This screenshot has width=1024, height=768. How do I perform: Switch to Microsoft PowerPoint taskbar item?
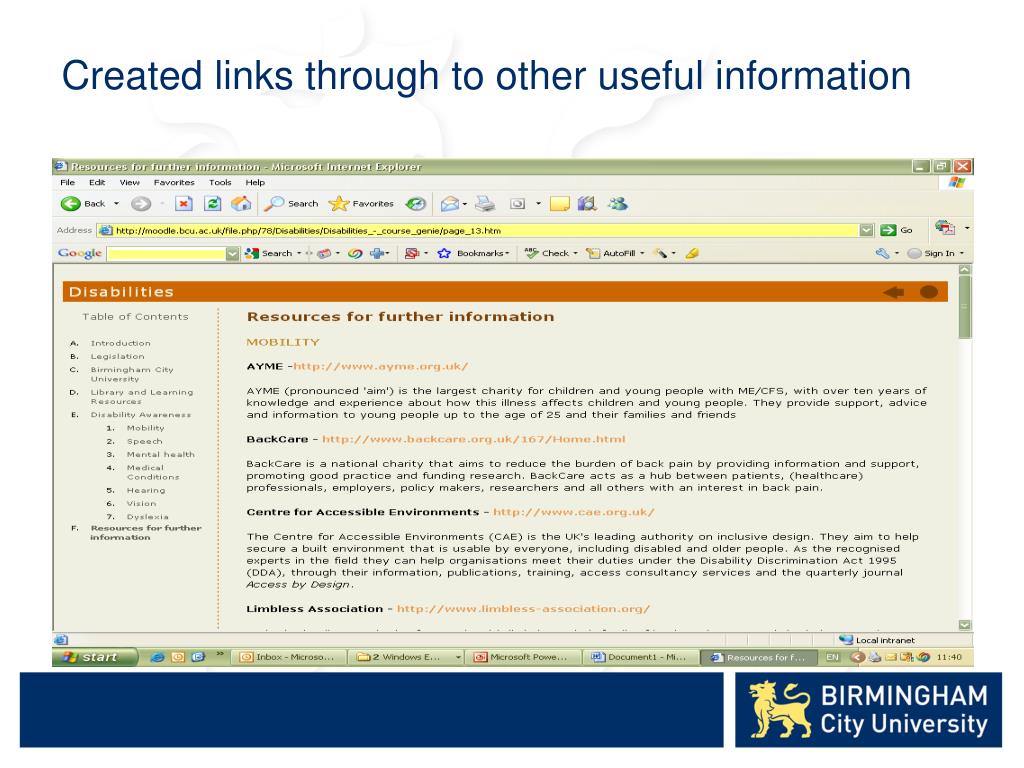tap(524, 657)
